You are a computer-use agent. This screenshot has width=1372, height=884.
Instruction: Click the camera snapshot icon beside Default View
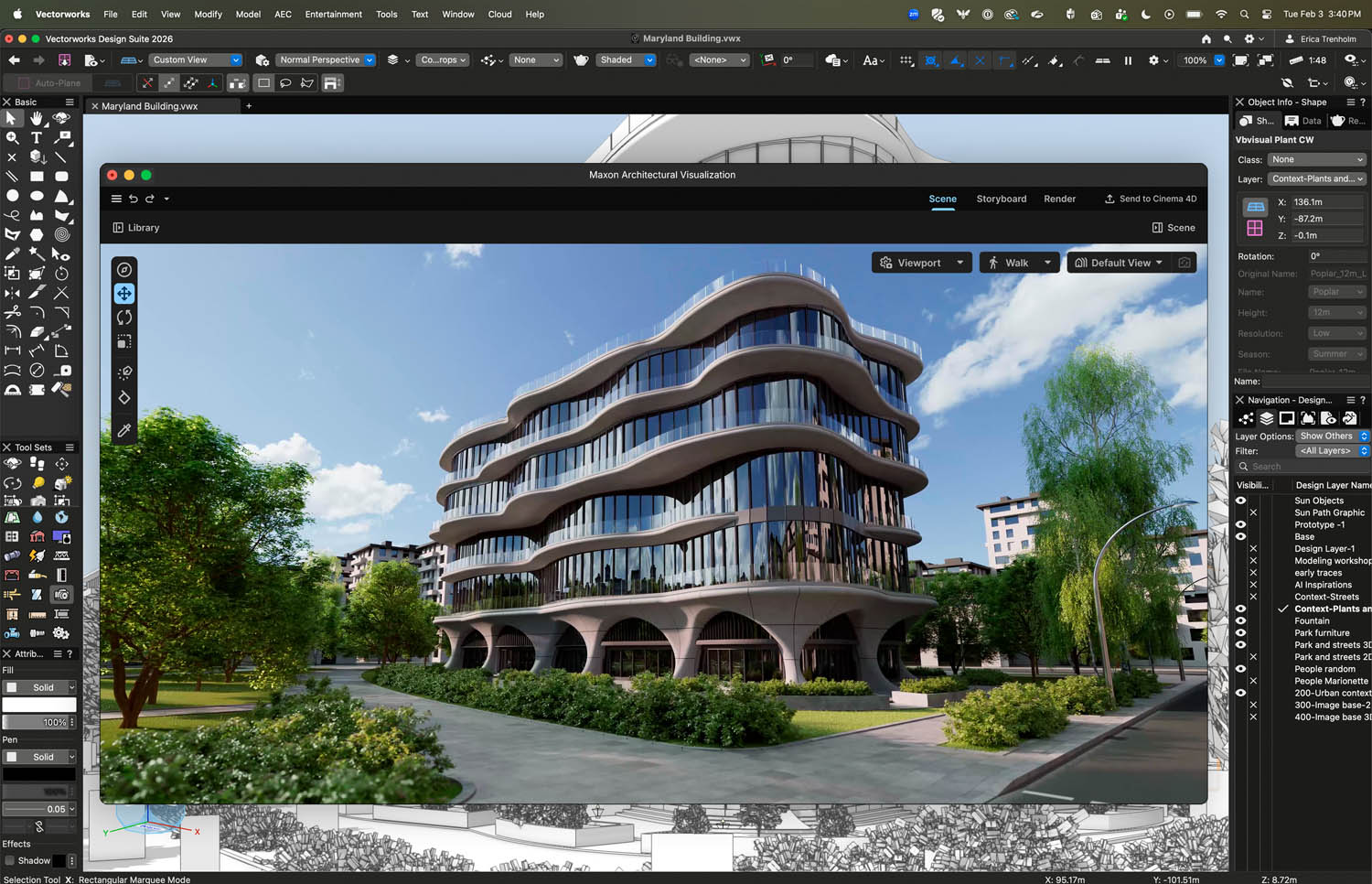[1184, 263]
